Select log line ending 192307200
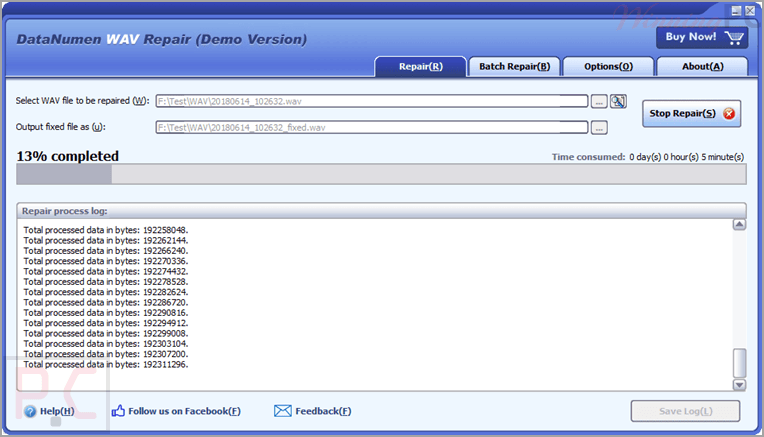The height and width of the screenshot is (437, 764). (106, 354)
